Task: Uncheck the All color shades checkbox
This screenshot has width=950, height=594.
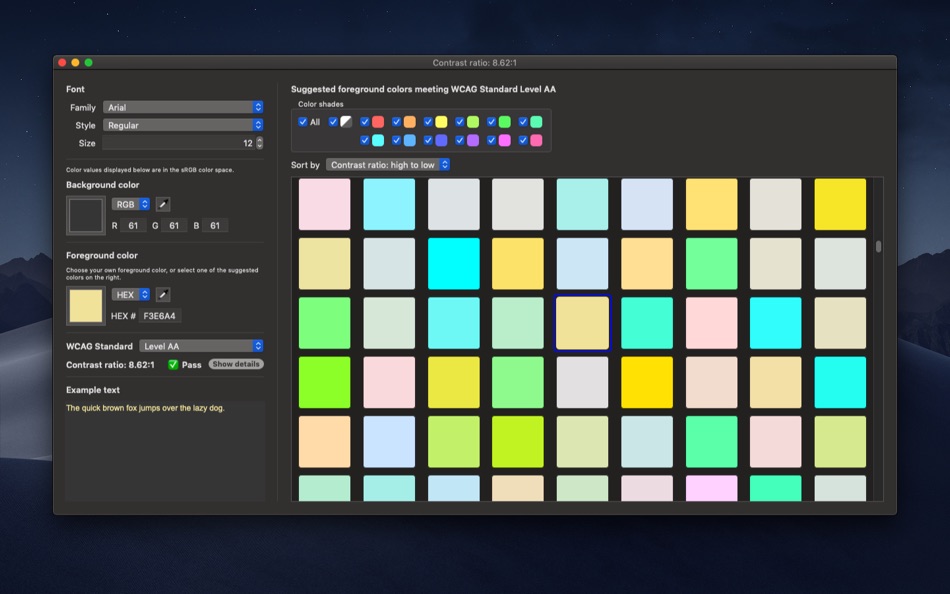Action: tap(302, 122)
